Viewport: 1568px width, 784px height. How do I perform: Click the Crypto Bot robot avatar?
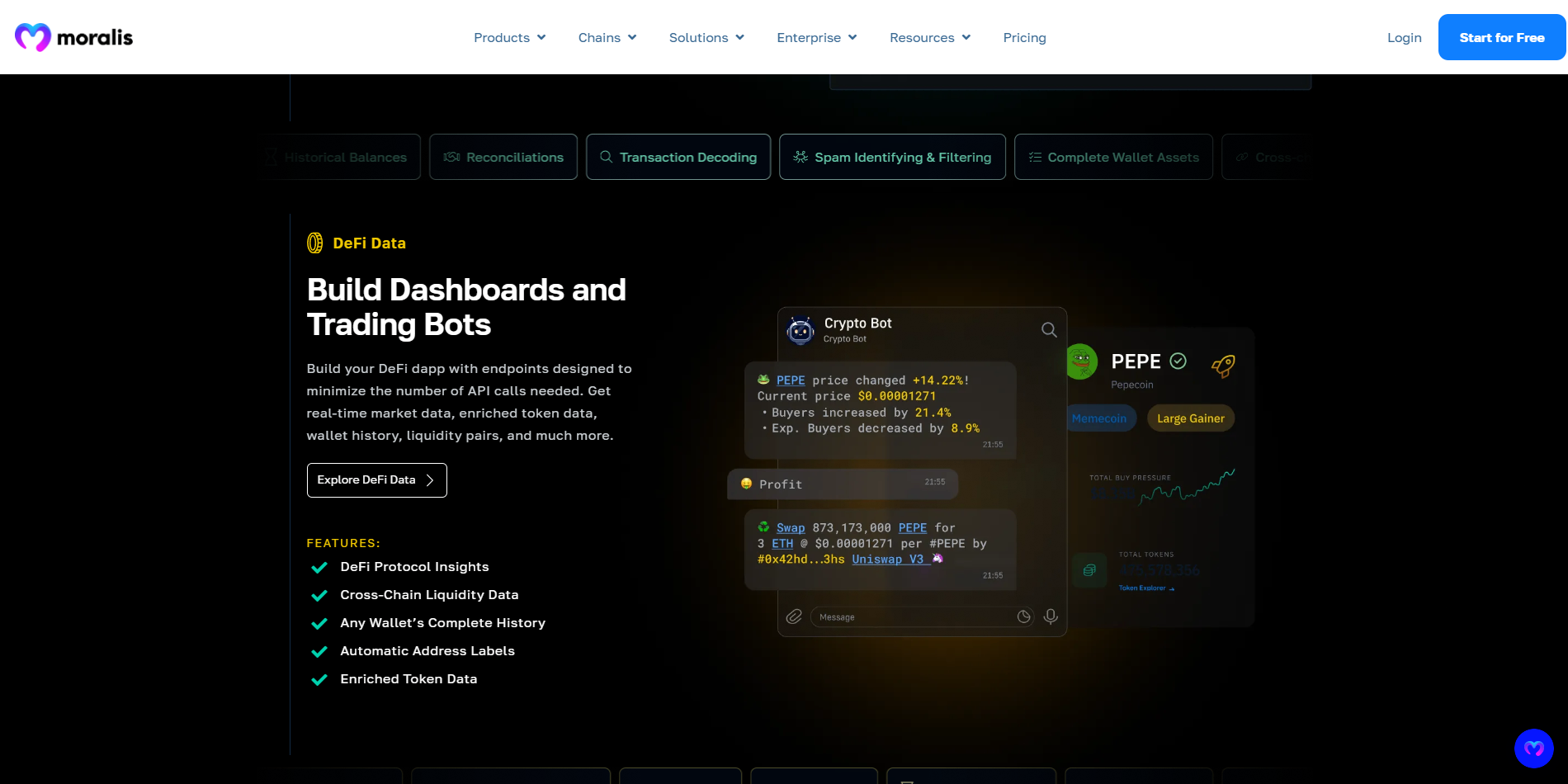point(801,330)
